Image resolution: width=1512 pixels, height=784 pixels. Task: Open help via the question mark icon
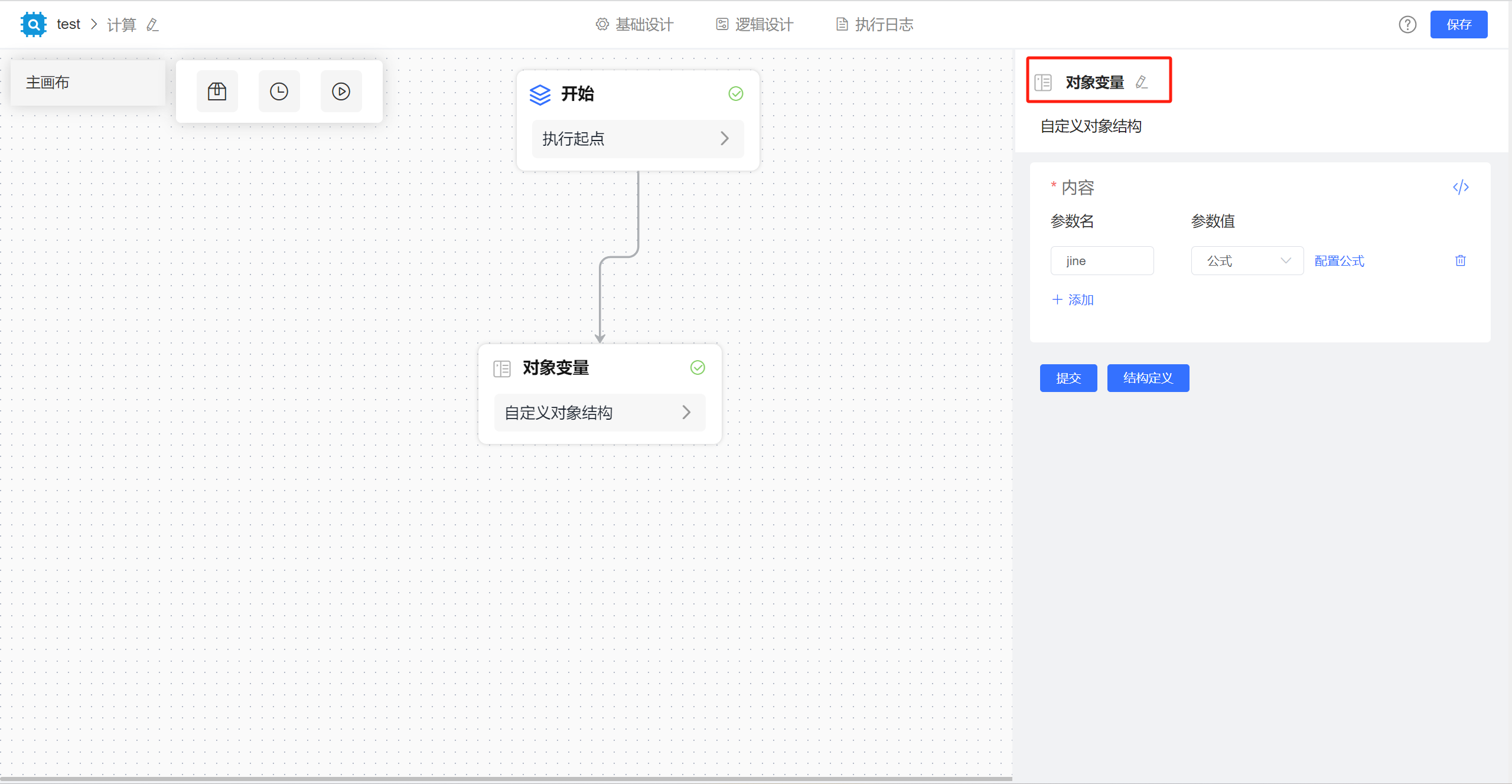click(x=1408, y=24)
